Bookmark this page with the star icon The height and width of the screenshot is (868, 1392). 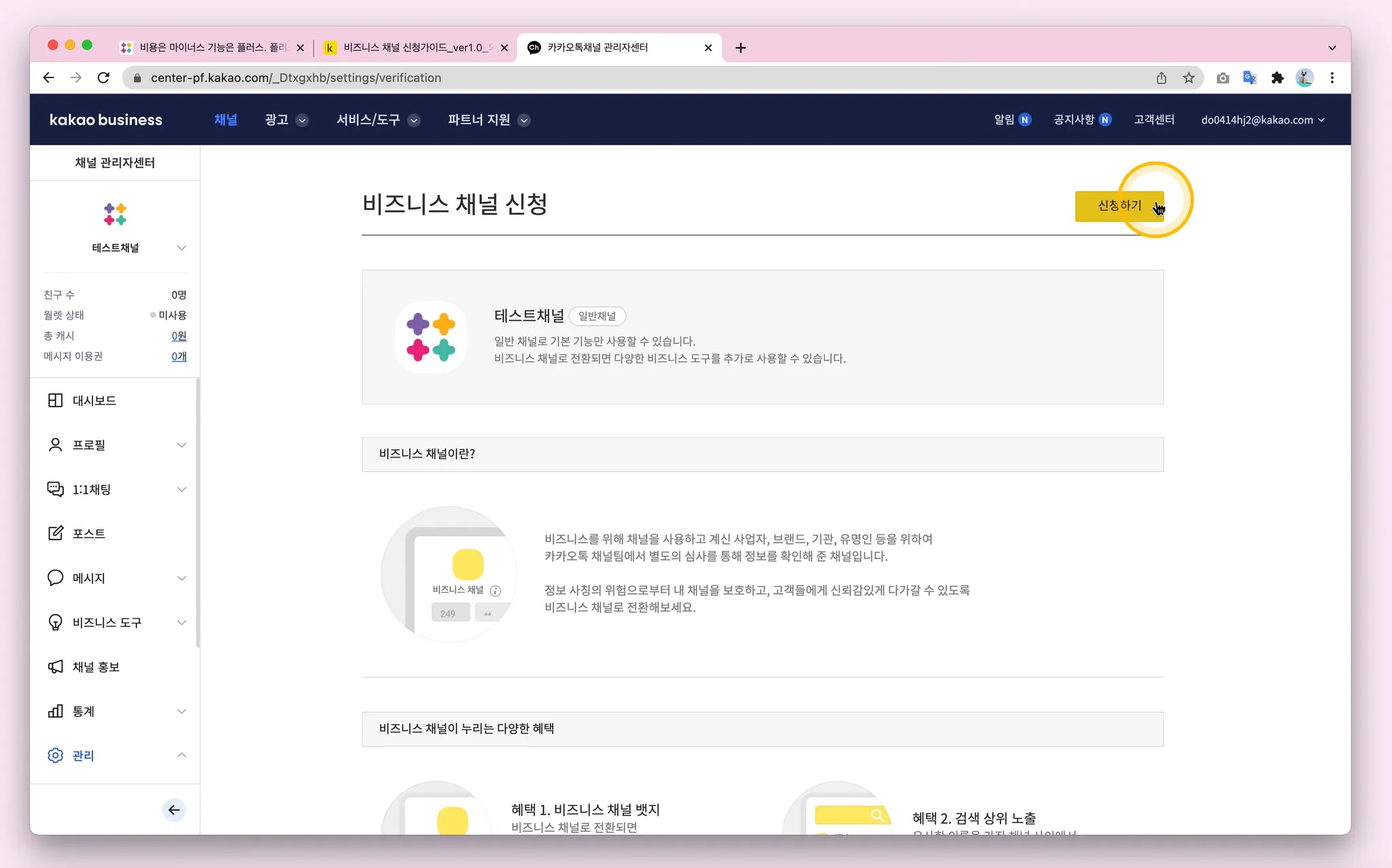[1188, 78]
